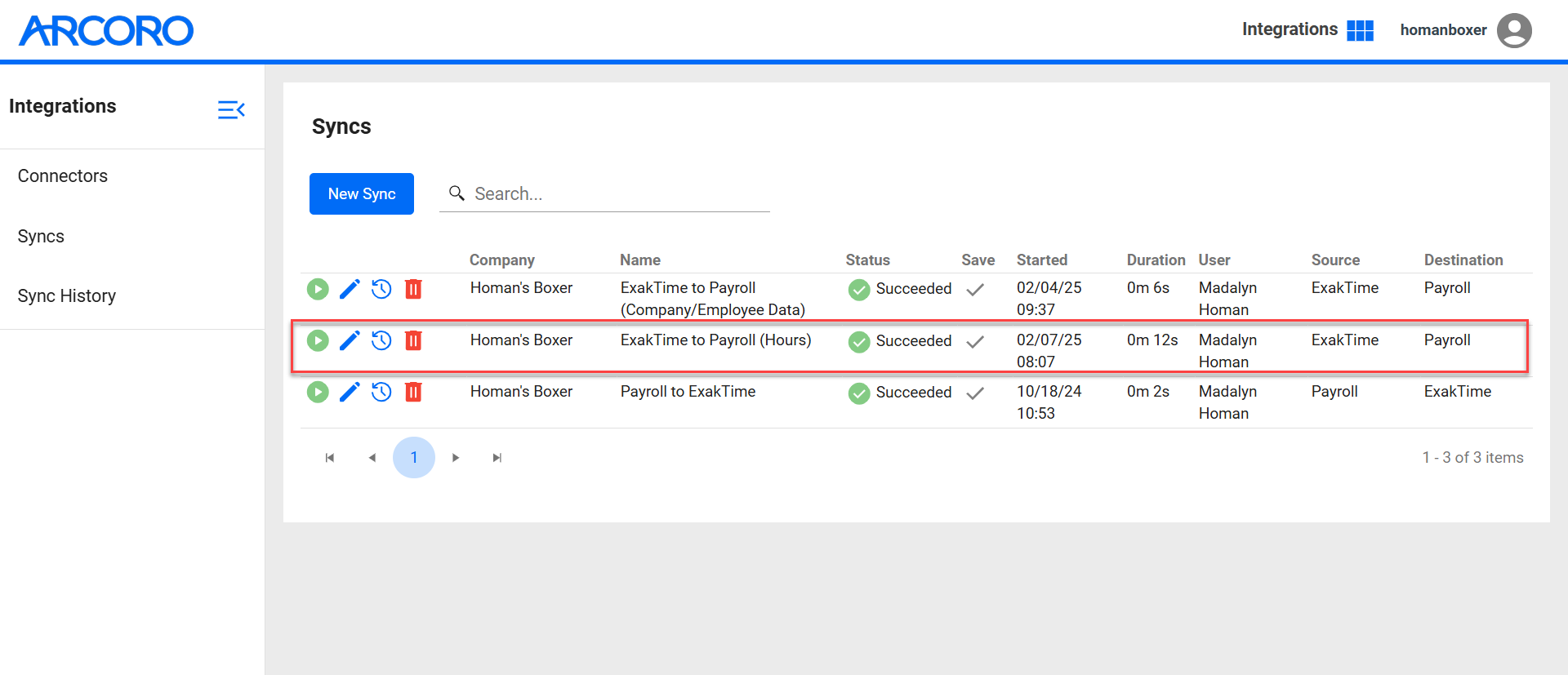Viewport: 1568px width, 675px height.
Task: Click the green Succeeded icon for Payroll to ExakTime
Action: pyautogui.click(x=859, y=393)
